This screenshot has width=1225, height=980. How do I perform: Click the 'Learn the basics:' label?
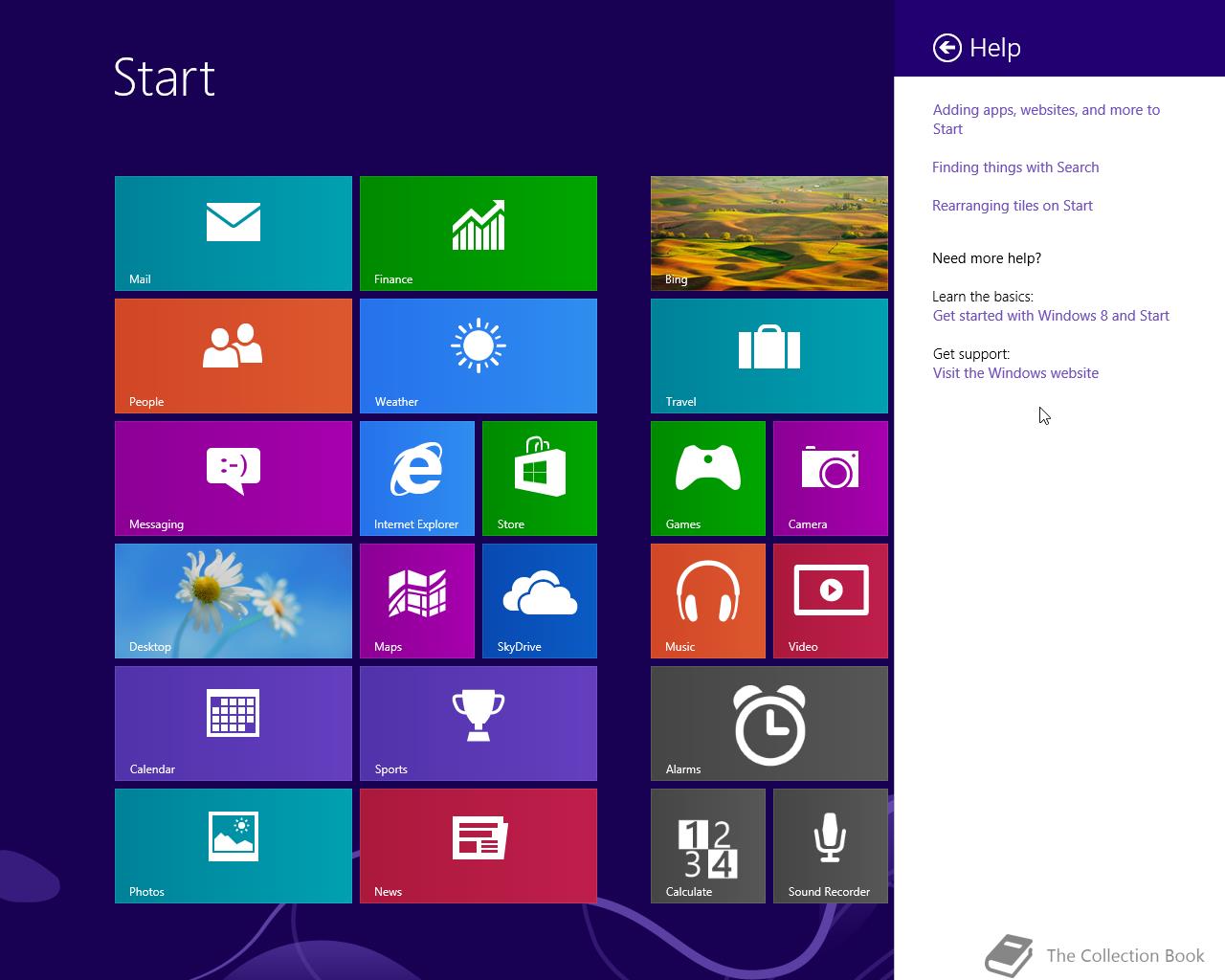[983, 297]
